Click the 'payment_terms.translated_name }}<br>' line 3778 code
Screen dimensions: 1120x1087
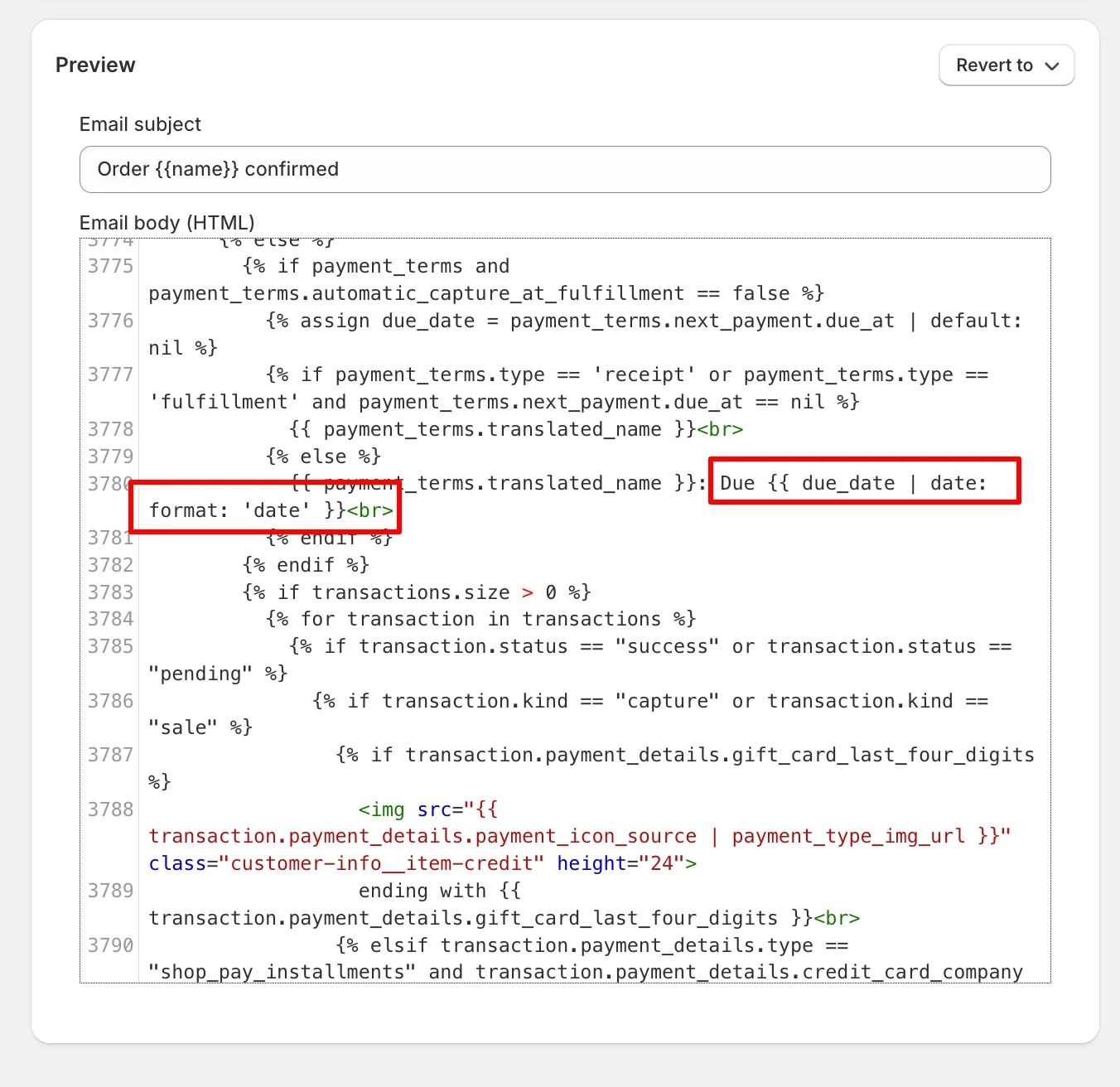(x=516, y=429)
